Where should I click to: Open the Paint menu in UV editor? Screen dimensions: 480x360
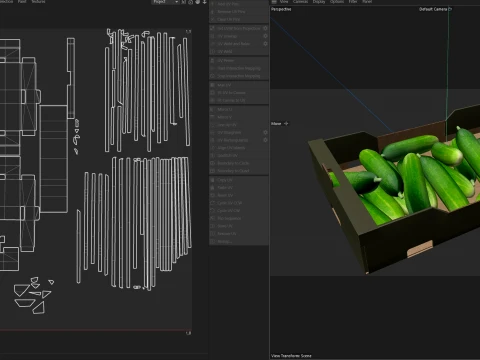pyautogui.click(x=22, y=2)
